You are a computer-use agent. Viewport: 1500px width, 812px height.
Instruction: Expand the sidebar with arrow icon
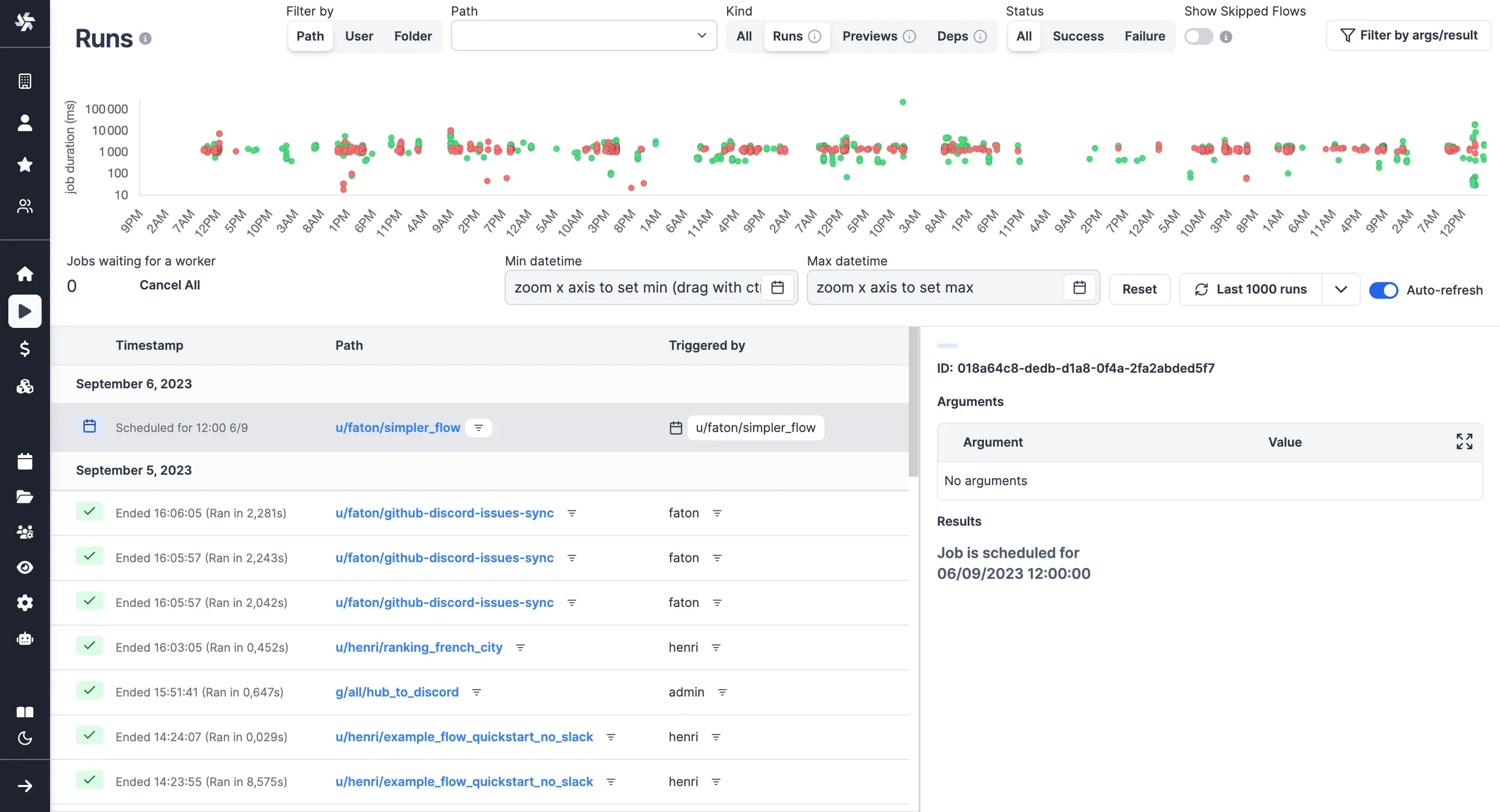[25, 786]
